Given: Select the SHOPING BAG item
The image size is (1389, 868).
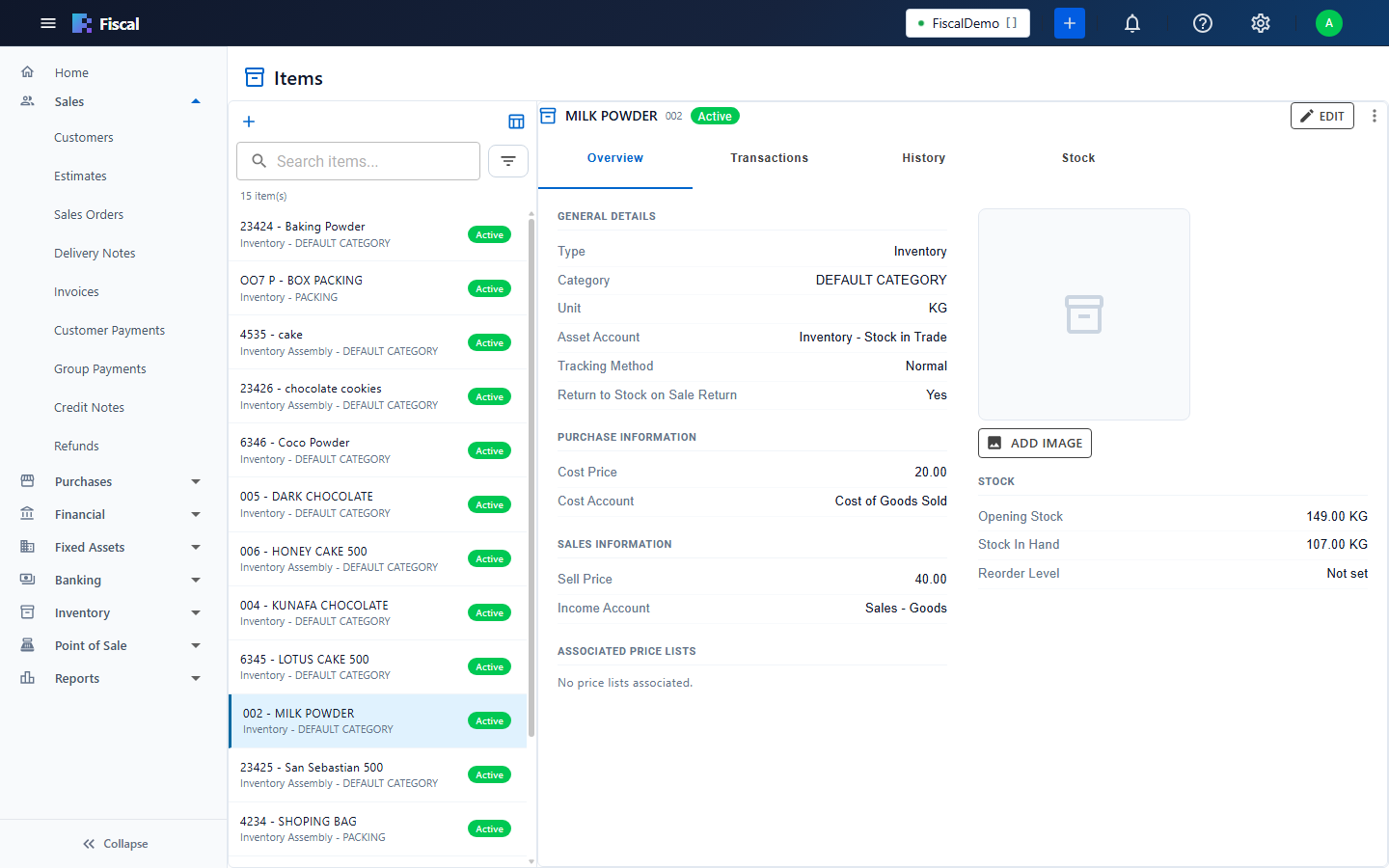Looking at the screenshot, I should pyautogui.click(x=378, y=828).
